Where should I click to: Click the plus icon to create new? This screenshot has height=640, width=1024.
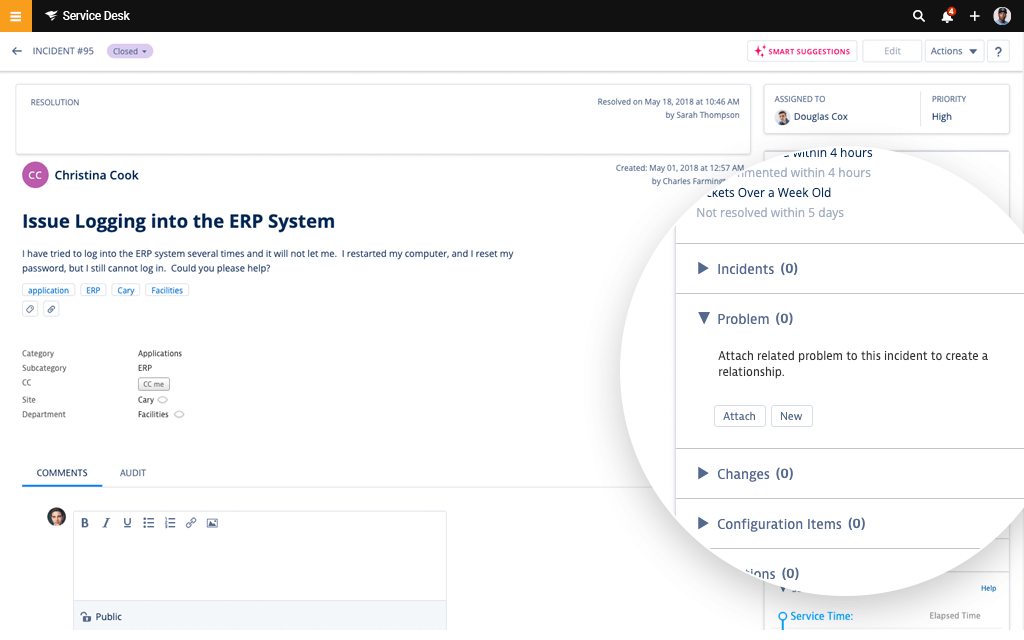pyautogui.click(x=974, y=16)
